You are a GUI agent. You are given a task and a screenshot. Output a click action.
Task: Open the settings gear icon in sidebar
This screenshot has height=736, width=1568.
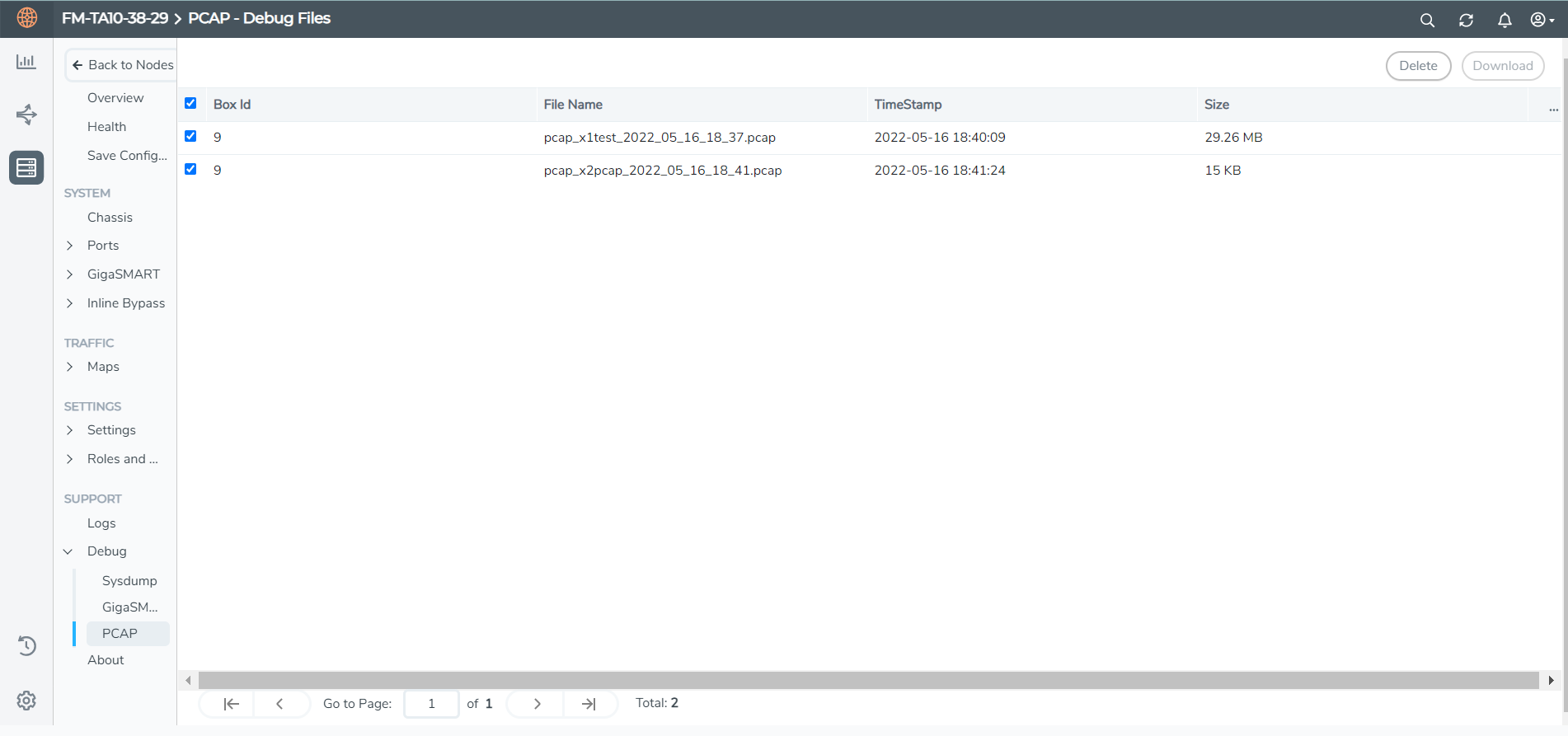[26, 701]
